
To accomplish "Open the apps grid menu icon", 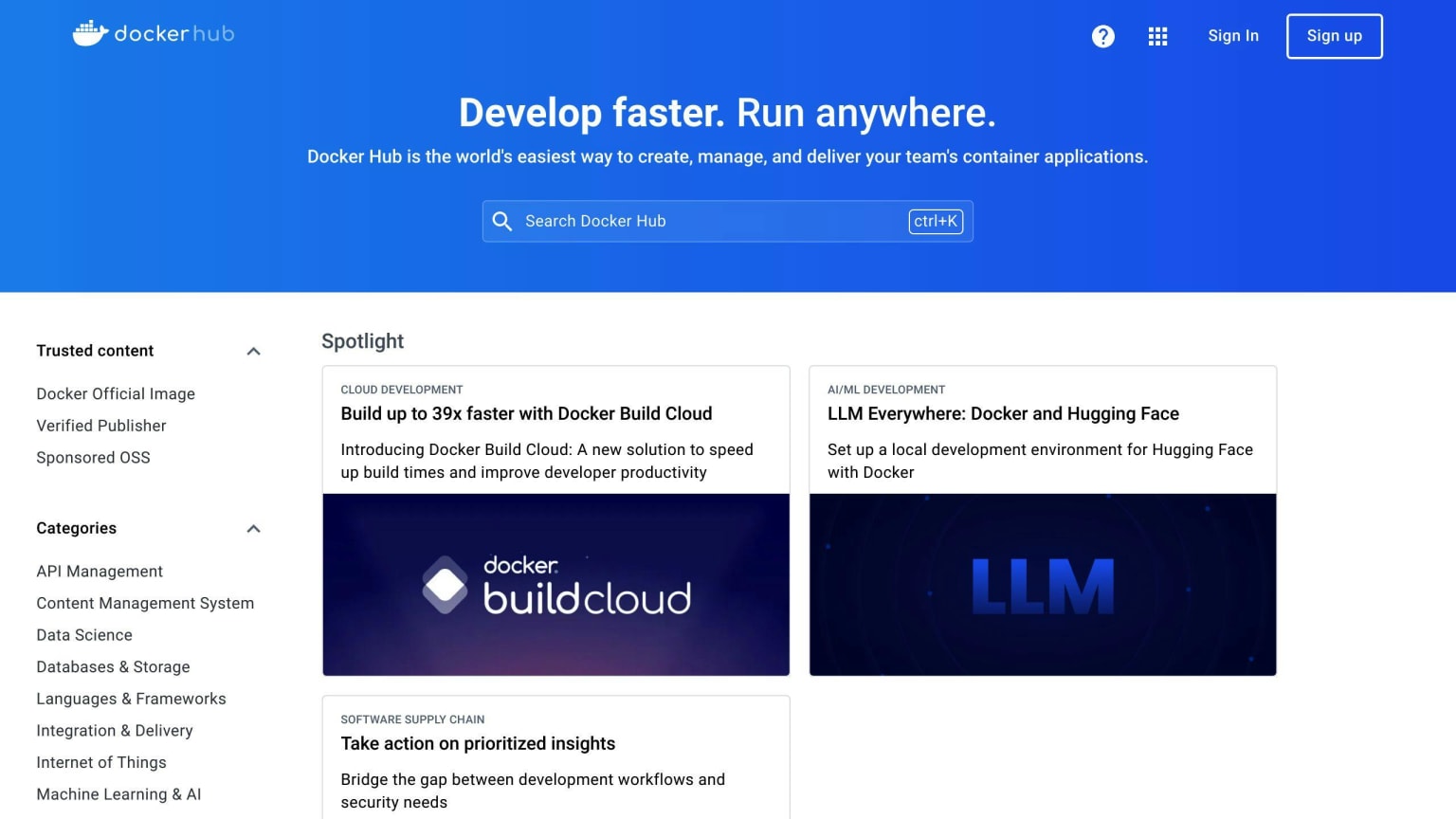I will click(x=1157, y=36).
